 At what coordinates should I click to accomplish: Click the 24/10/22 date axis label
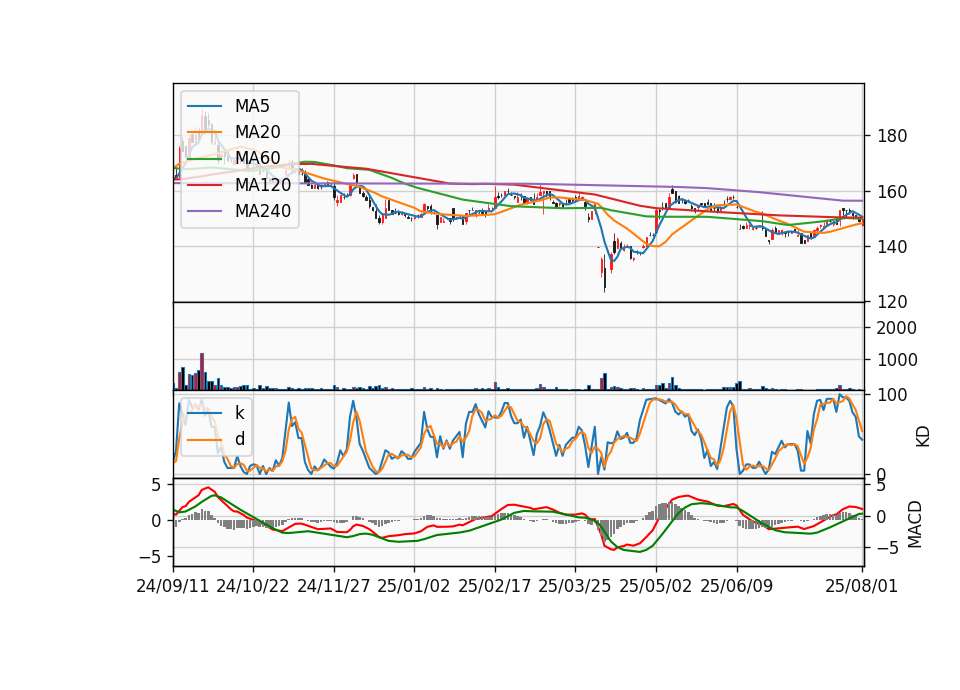pos(253,586)
